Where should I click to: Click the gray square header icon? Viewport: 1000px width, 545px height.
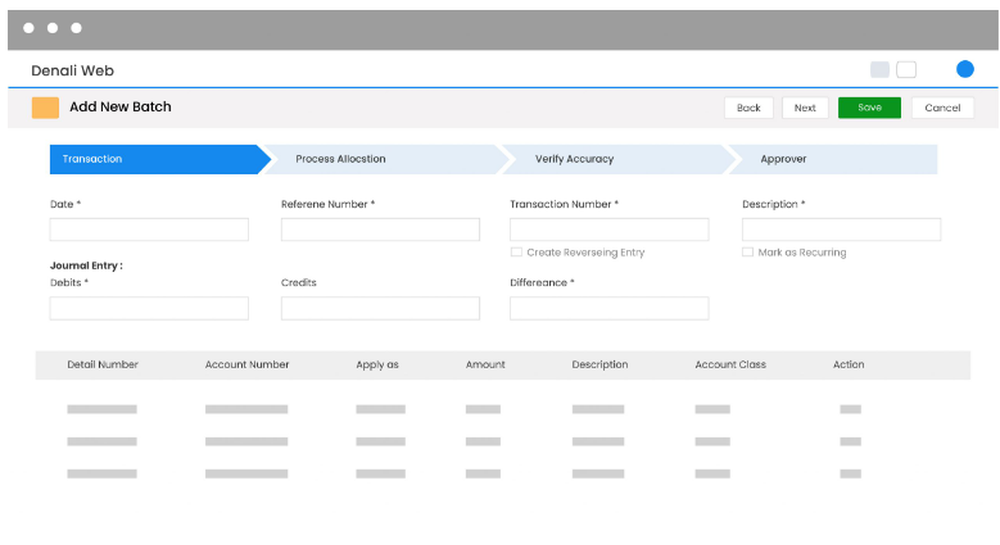point(879,69)
